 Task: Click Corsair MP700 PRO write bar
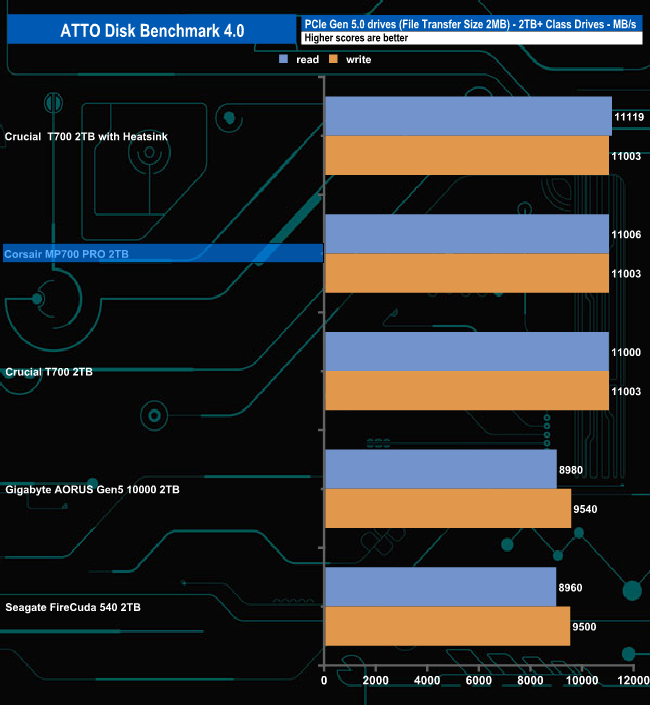coord(467,273)
